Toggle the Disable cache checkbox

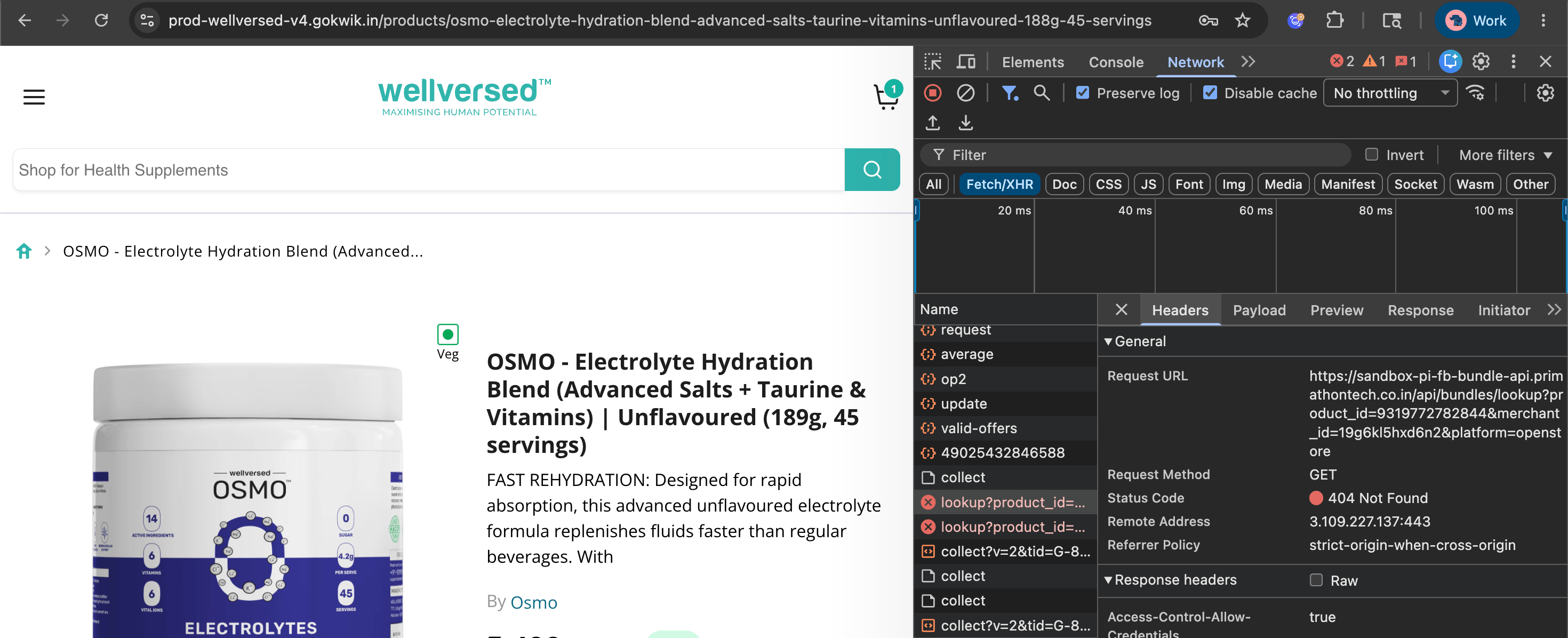click(1210, 93)
